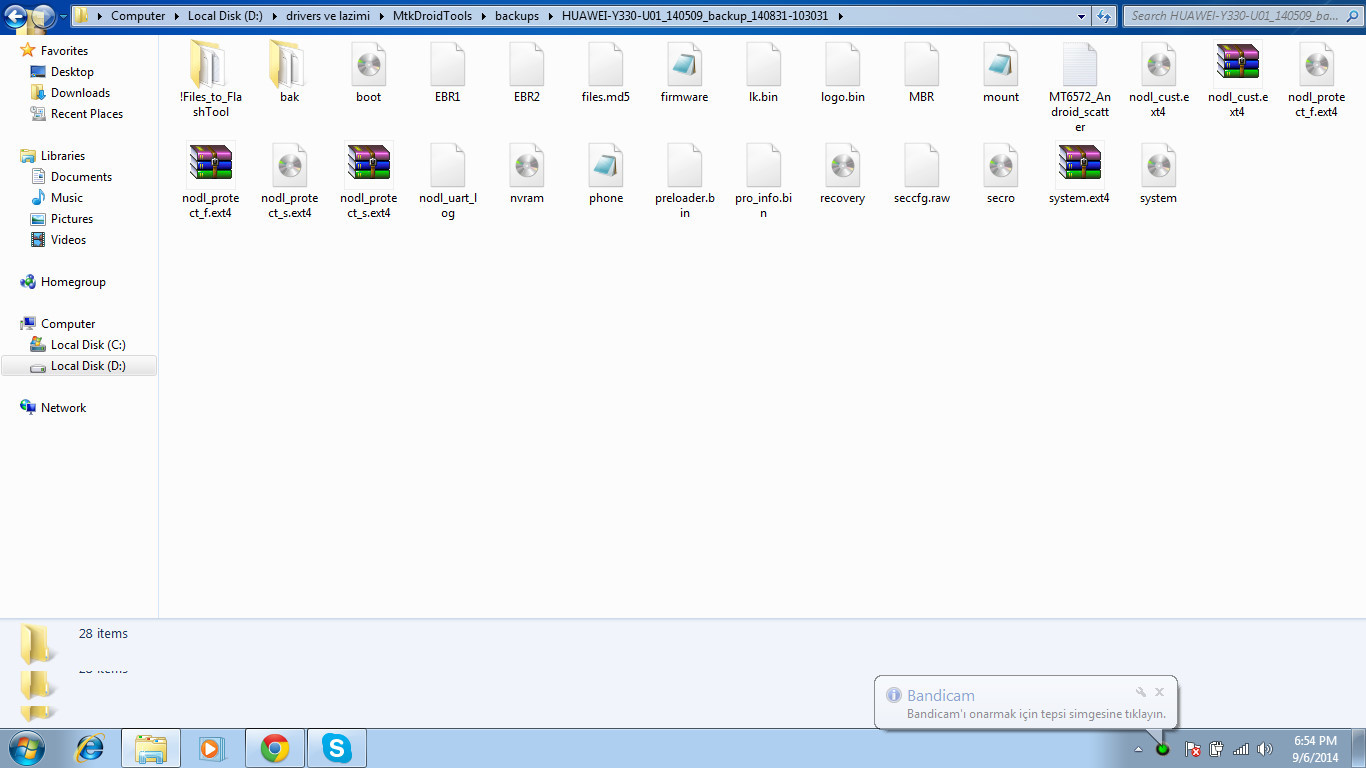Select the preloader.bin file

click(684, 168)
